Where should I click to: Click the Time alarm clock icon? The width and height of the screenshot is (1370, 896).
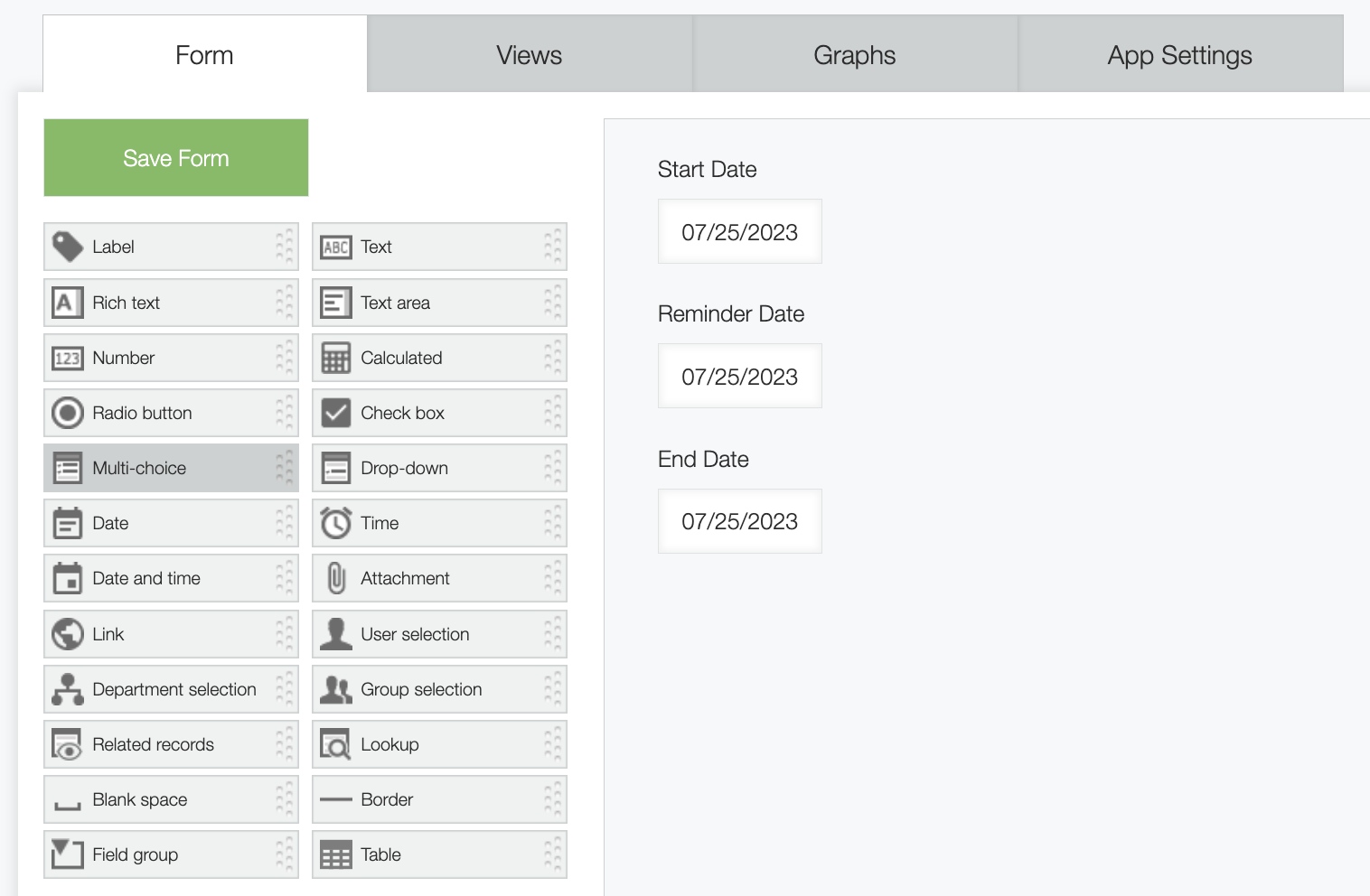pyautogui.click(x=336, y=523)
